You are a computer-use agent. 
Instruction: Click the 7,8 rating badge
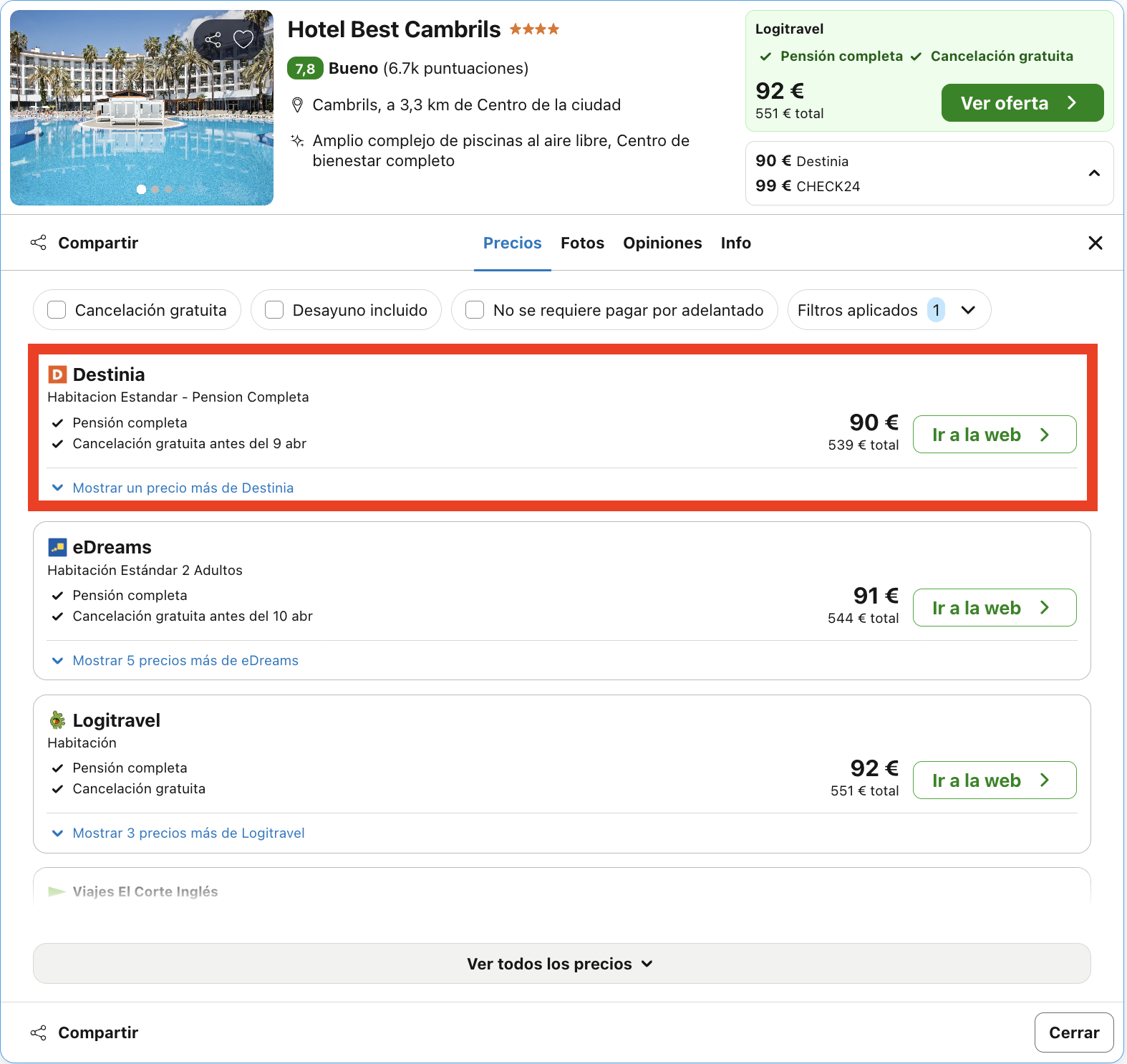click(305, 69)
